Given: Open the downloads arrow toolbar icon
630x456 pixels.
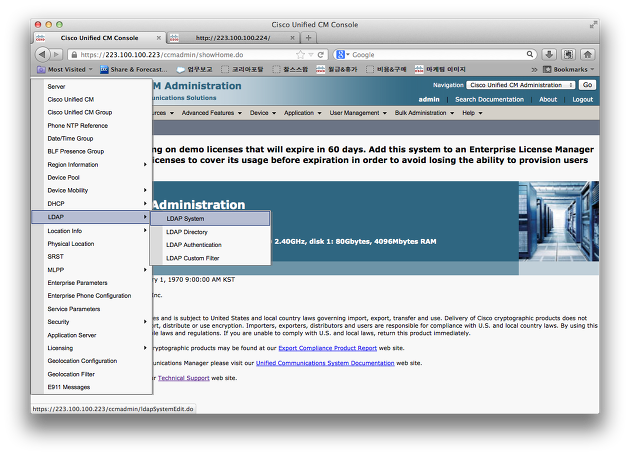Looking at the screenshot, I should tap(549, 54).
